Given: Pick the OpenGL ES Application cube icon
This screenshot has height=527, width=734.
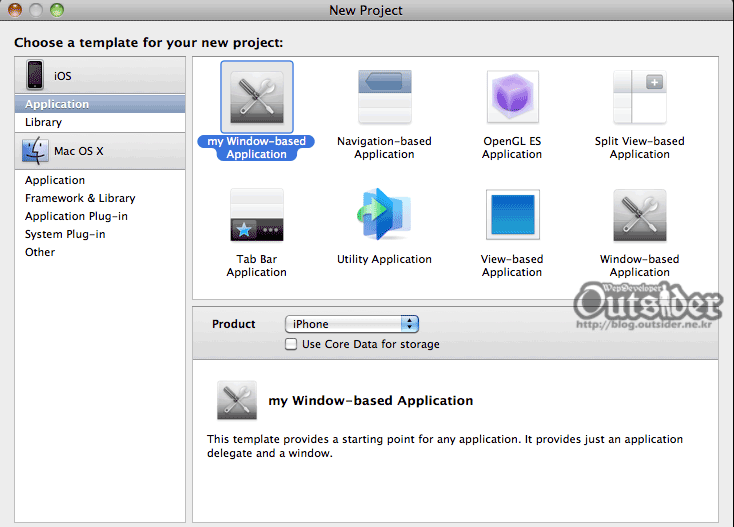Looking at the screenshot, I should 513,97.
